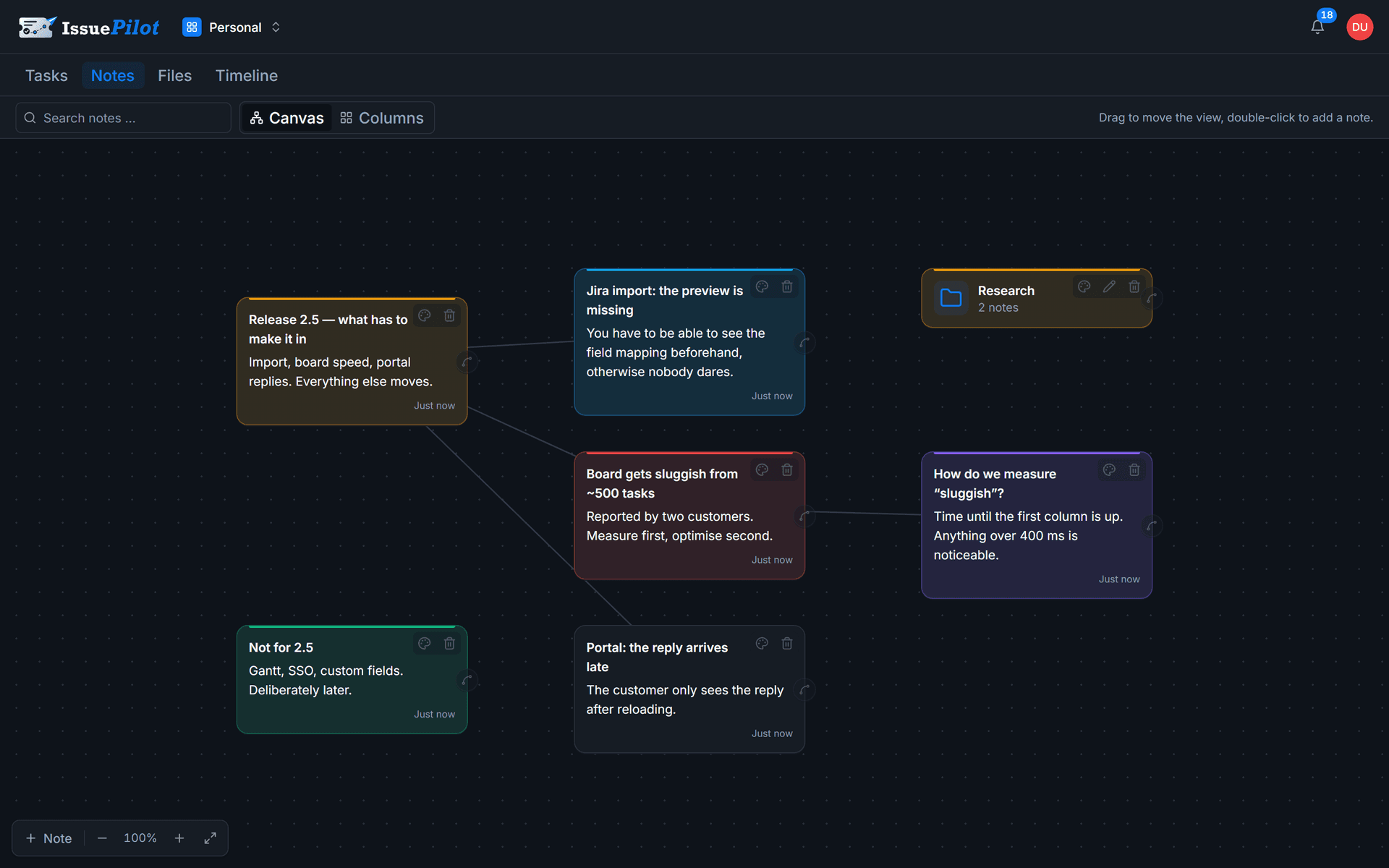1389x868 pixels.
Task: Pick color for Board gets sluggish note
Action: (762, 469)
